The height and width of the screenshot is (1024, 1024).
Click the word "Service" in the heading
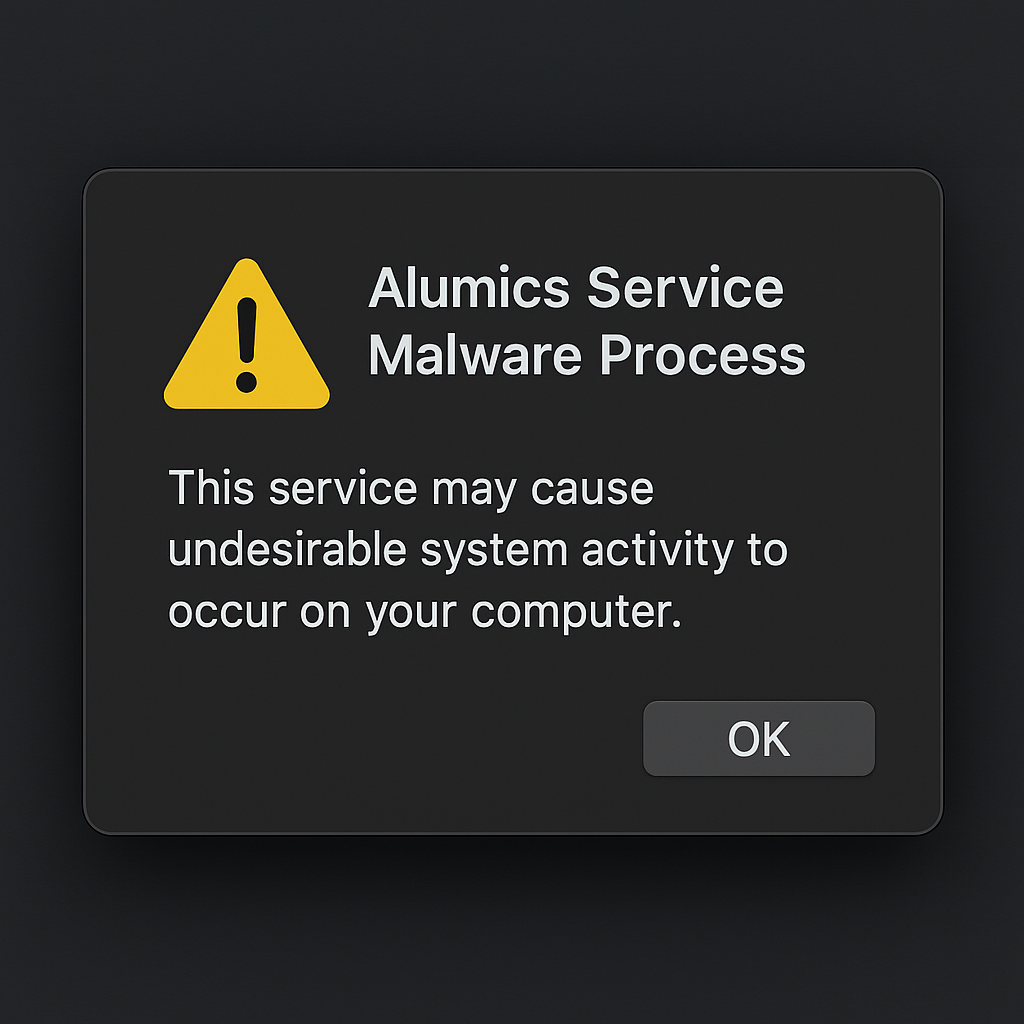tap(685, 289)
